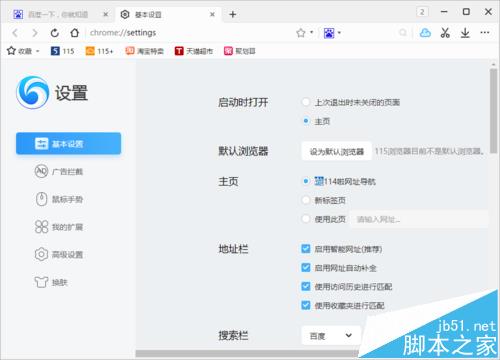Click the 115 browser logo
This screenshot has width=500, height=360.
(x=32, y=93)
